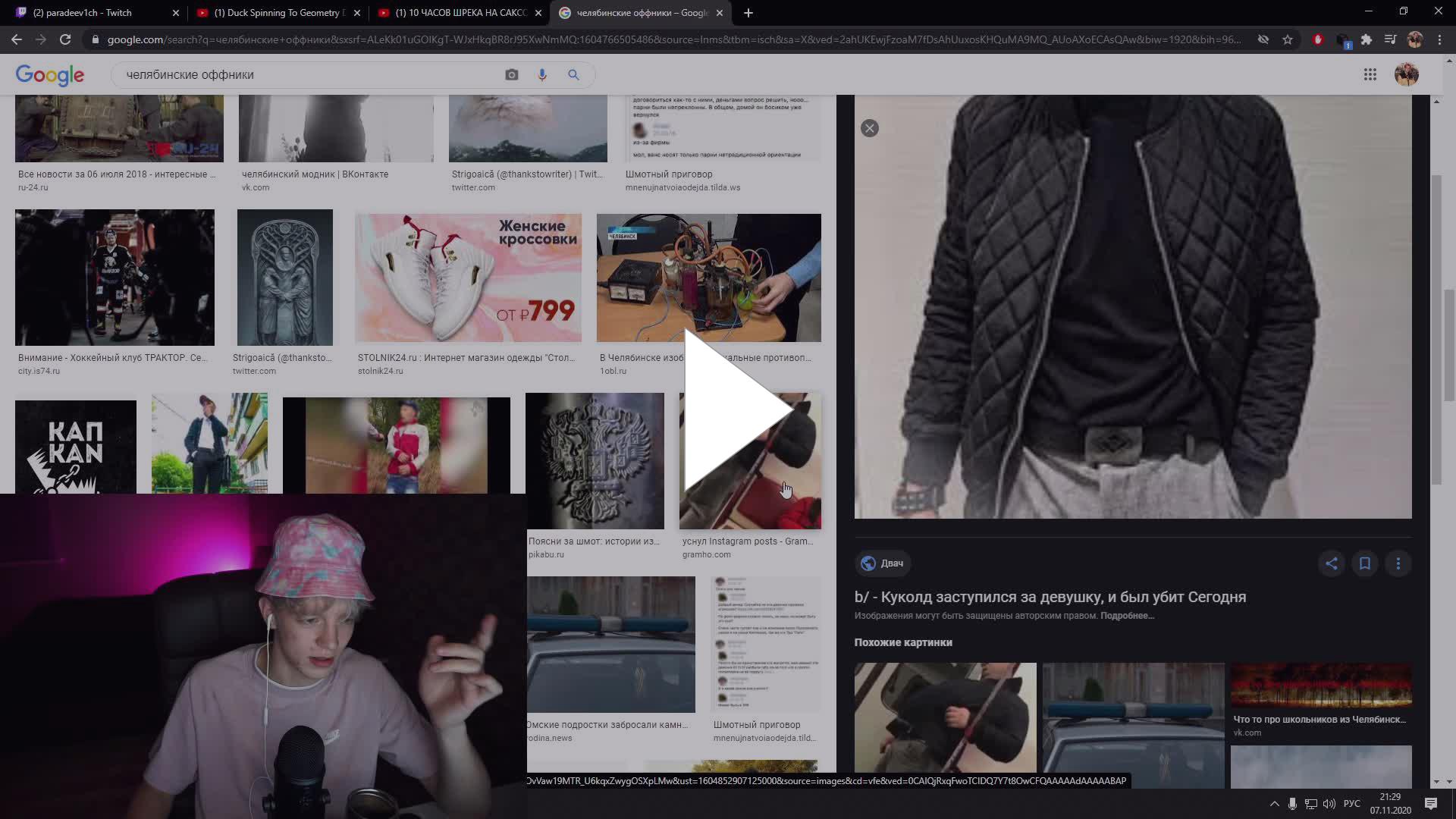This screenshot has height=819, width=1456.
Task: Click the voice search microphone icon
Action: [542, 74]
